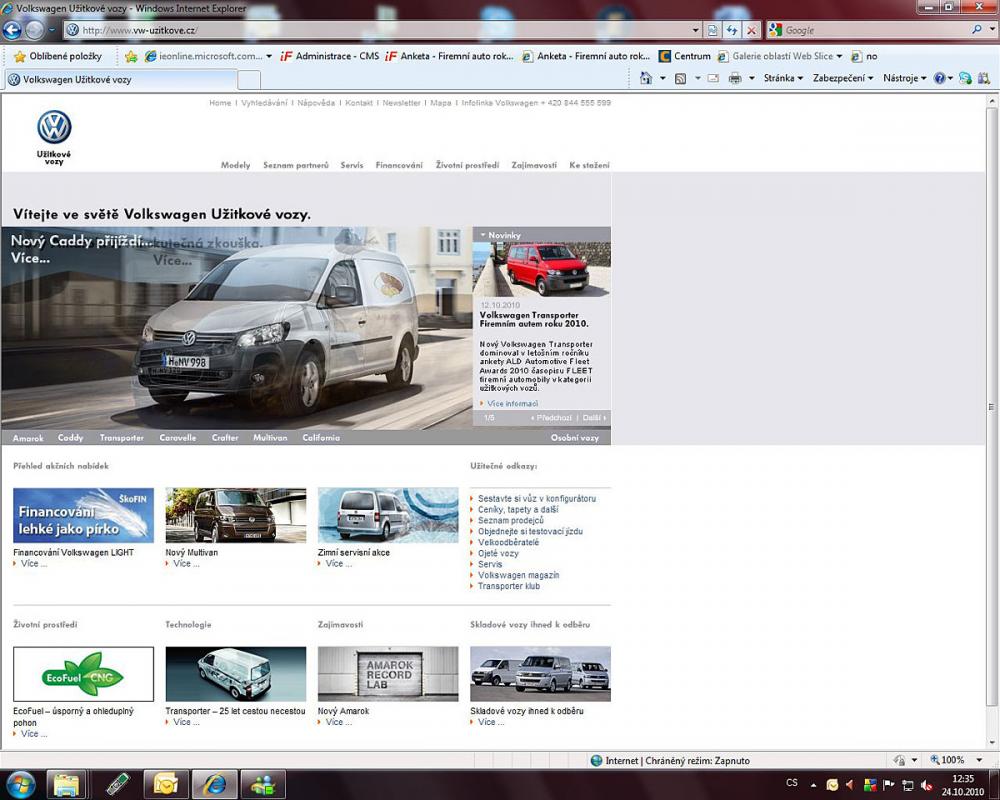Click the Volkswagen Užitkové vozy logo

point(54,137)
